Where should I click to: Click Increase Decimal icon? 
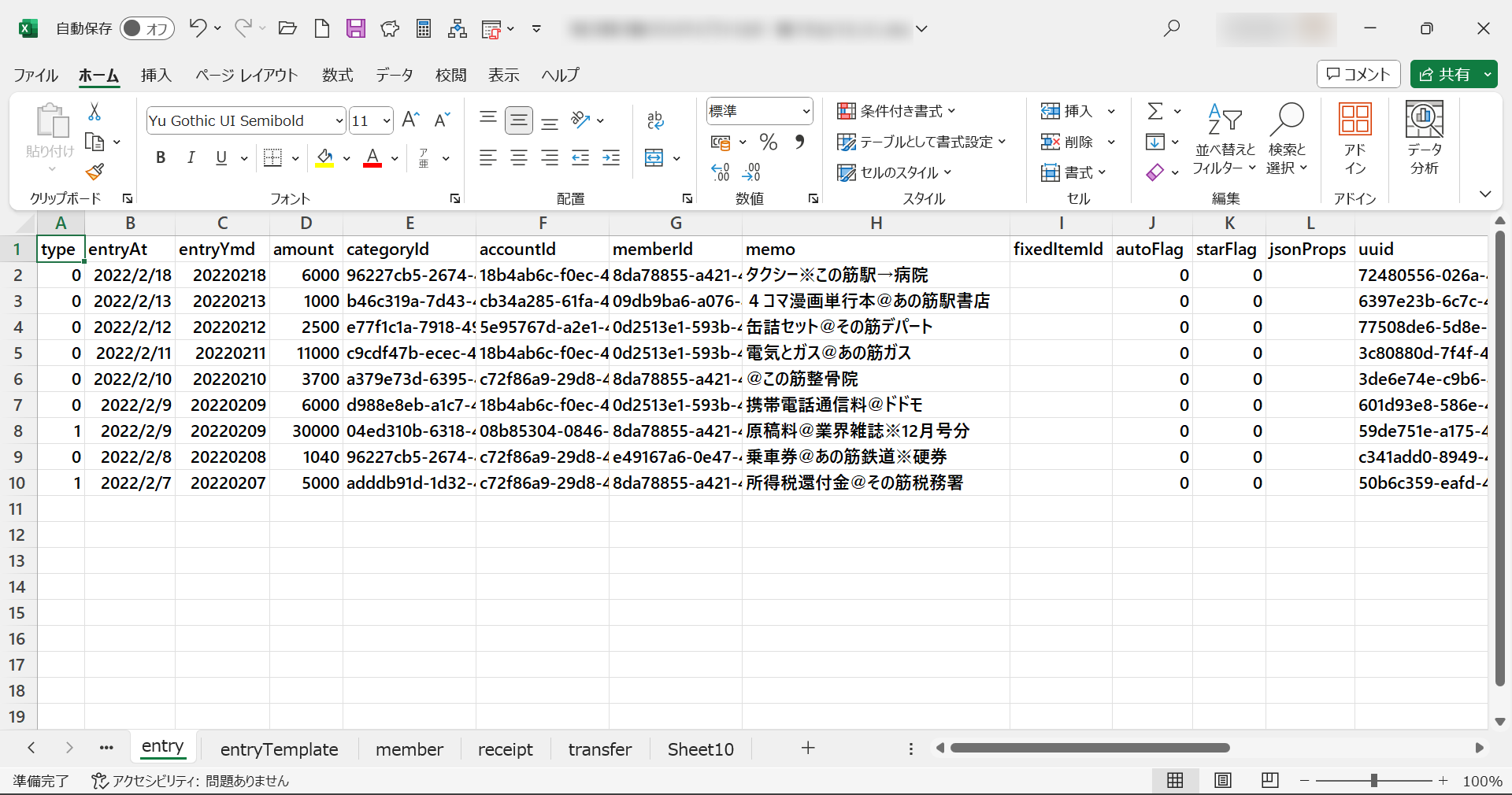tap(720, 172)
